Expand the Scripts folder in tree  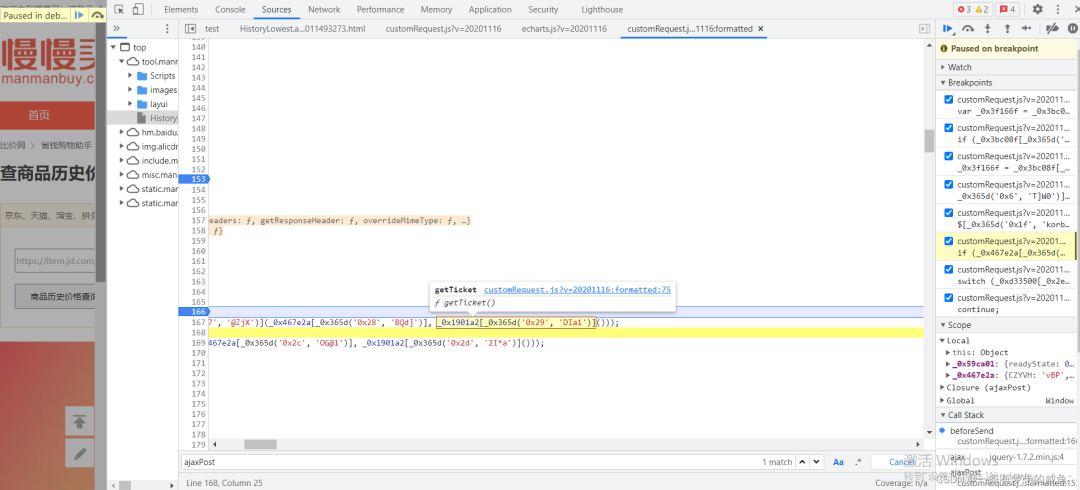(131, 76)
